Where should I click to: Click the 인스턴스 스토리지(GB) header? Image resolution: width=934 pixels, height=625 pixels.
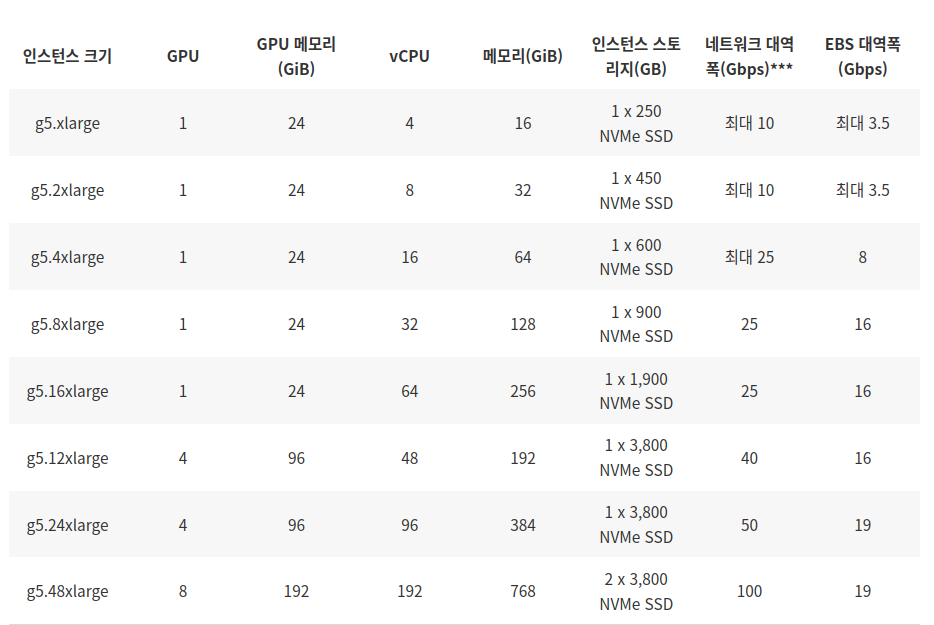(636, 56)
